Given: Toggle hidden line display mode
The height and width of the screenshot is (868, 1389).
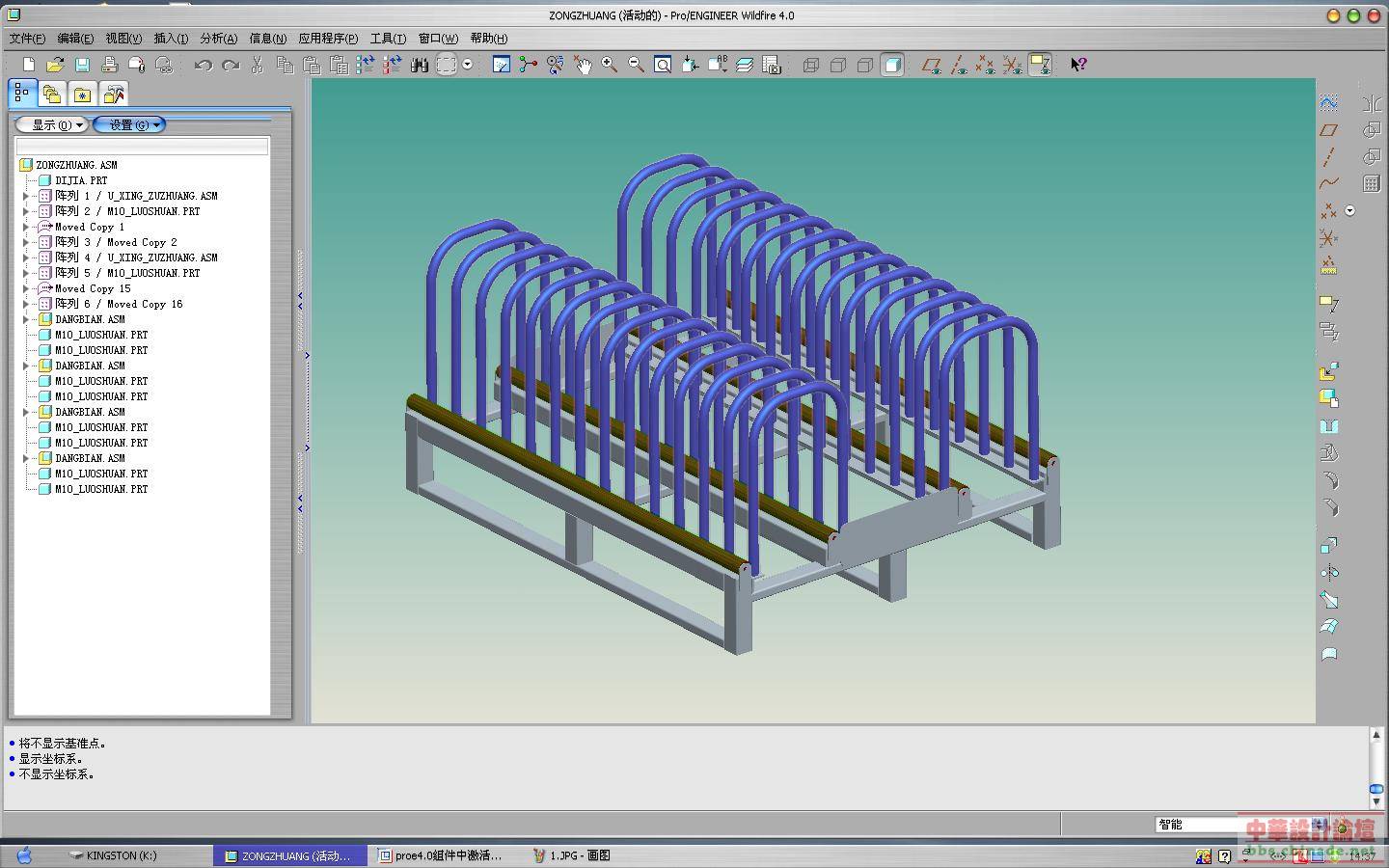Looking at the screenshot, I should coord(838,65).
